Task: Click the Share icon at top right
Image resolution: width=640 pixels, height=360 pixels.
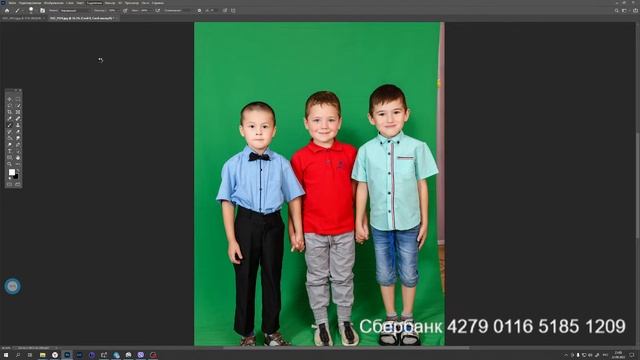Action: click(x=635, y=11)
